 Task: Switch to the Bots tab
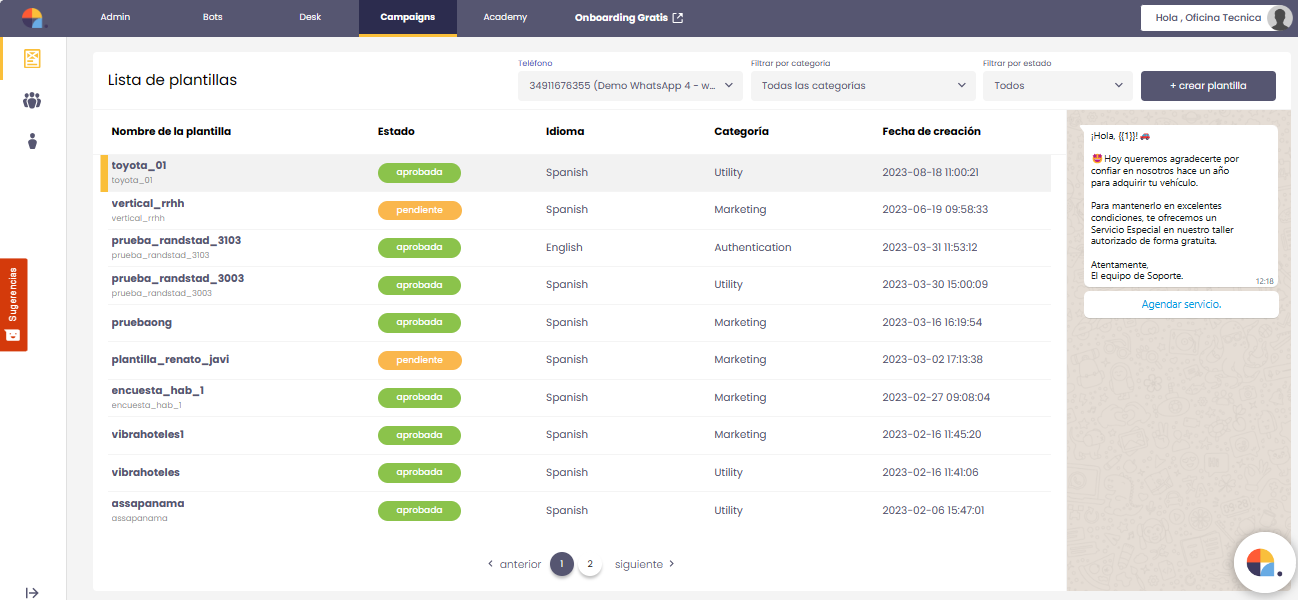[213, 18]
